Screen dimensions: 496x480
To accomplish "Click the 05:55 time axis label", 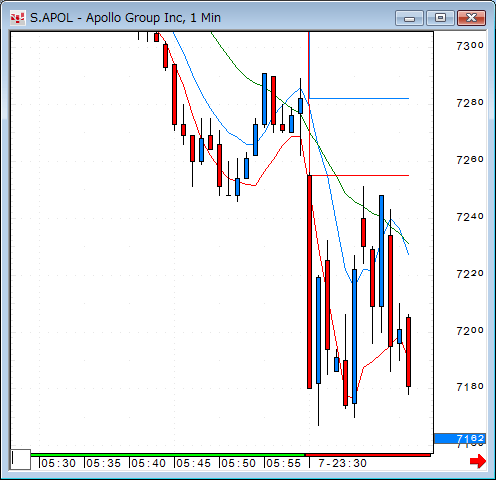I will click(x=283, y=463).
